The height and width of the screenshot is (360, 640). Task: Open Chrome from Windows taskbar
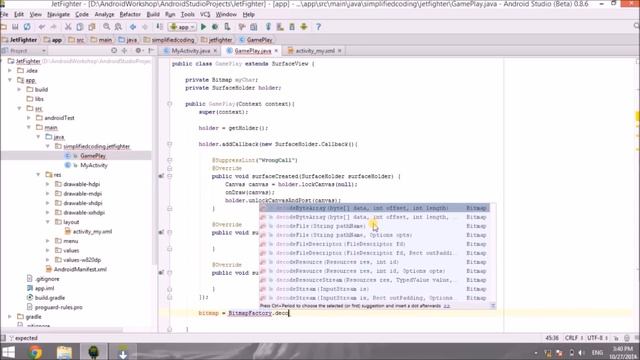(x=35, y=352)
